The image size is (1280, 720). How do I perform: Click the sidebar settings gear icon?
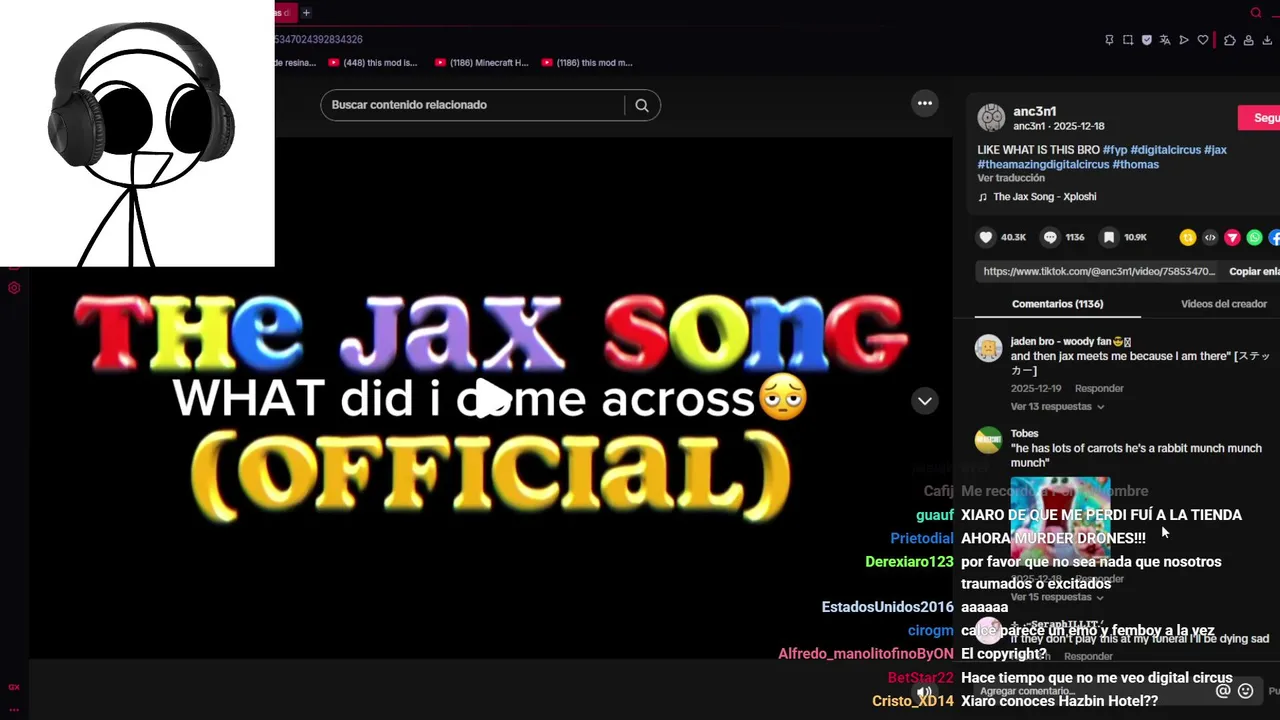[14, 288]
